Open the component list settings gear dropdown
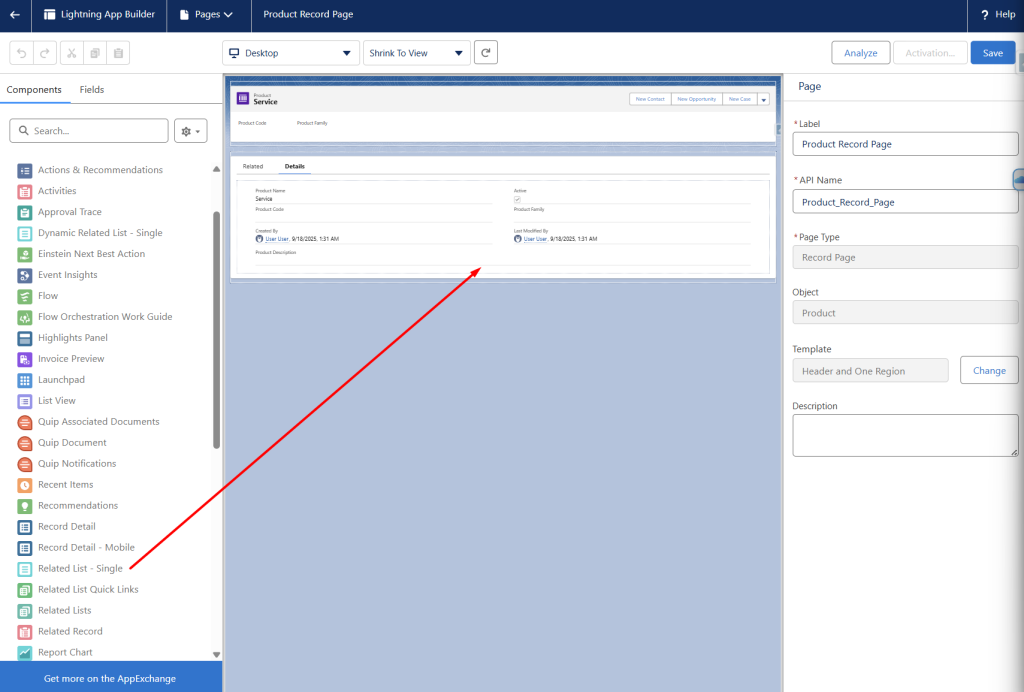This screenshot has width=1024, height=692. [x=189, y=131]
